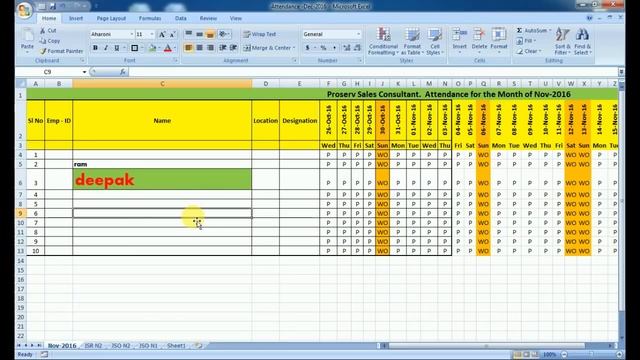
Task: Expand the Font group dialog launcher
Action: click(x=176, y=60)
